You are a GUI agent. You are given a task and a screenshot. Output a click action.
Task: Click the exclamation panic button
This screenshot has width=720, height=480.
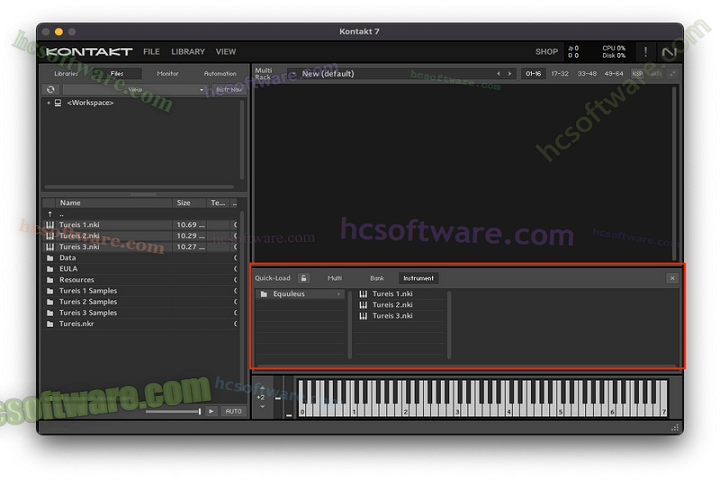tap(645, 52)
